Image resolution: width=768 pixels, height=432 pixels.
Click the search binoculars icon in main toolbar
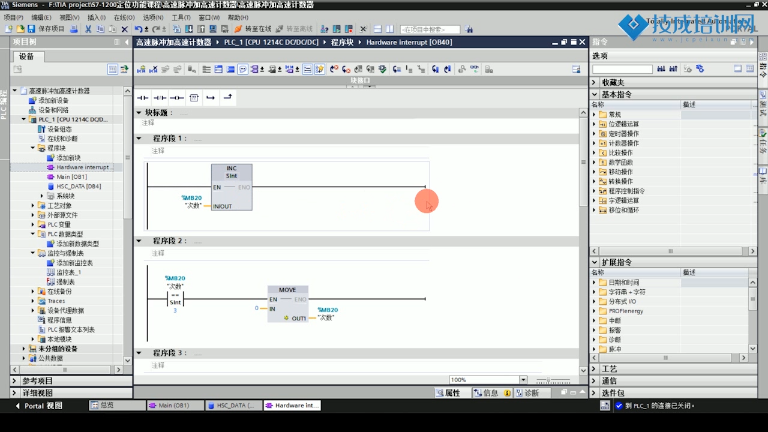(x=469, y=29)
